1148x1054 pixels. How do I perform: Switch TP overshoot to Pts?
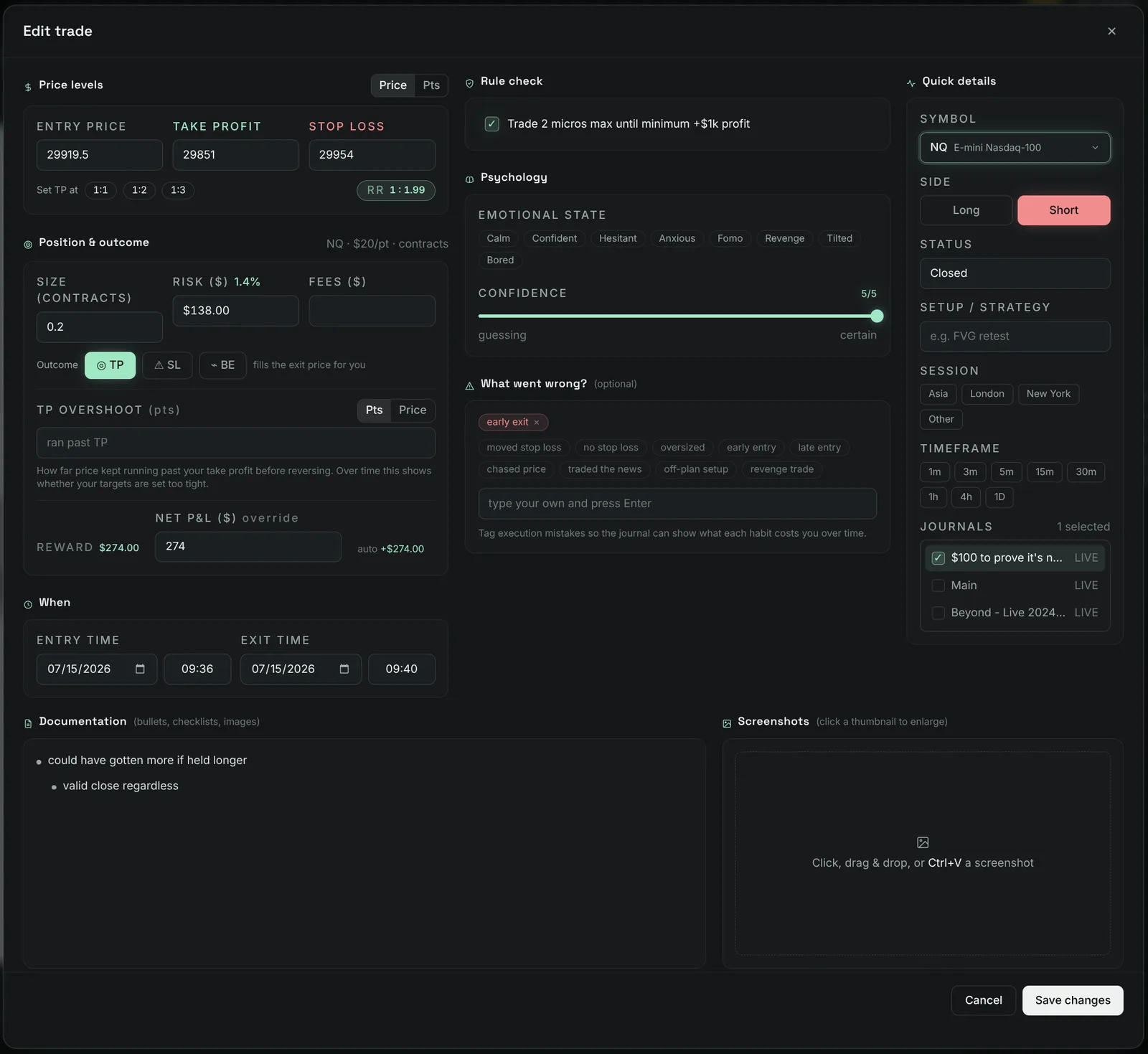[x=374, y=410]
